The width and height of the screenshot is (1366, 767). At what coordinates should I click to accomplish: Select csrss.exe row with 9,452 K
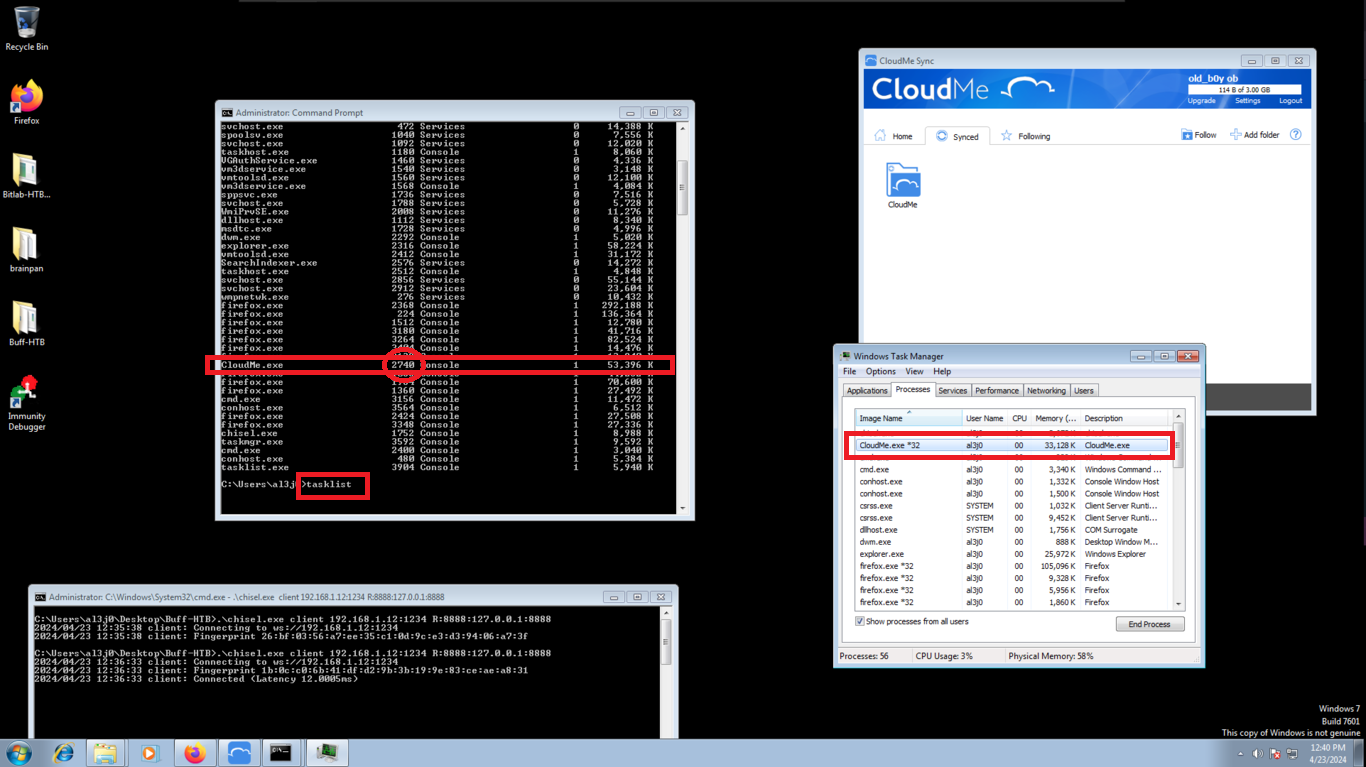(x=1013, y=518)
